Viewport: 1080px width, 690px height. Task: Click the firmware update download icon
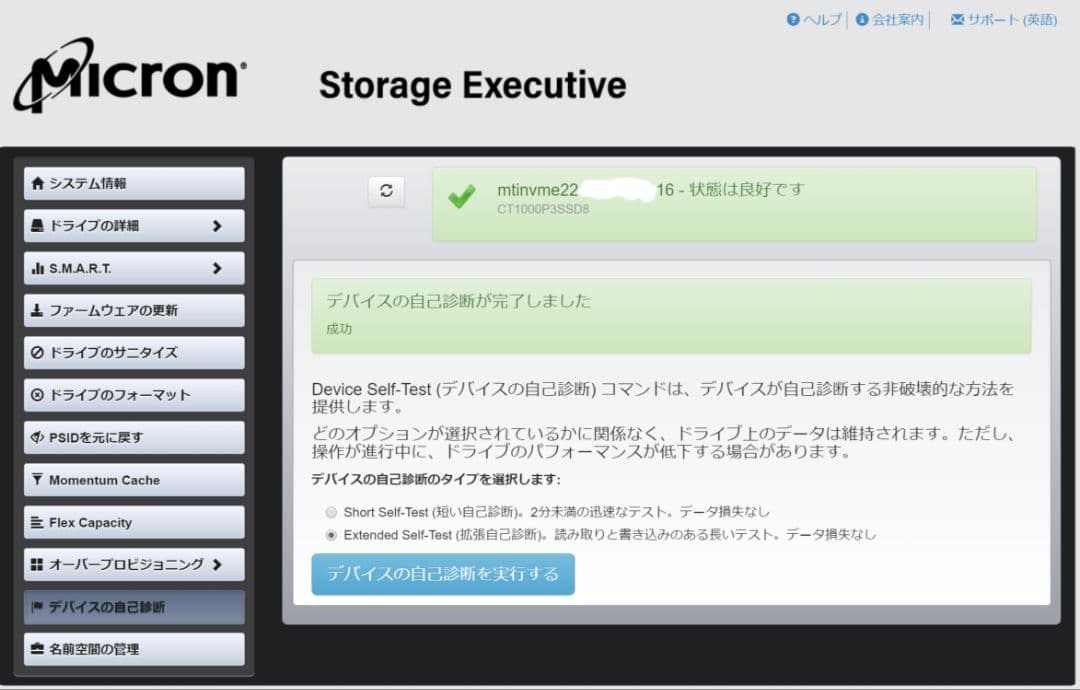38,310
